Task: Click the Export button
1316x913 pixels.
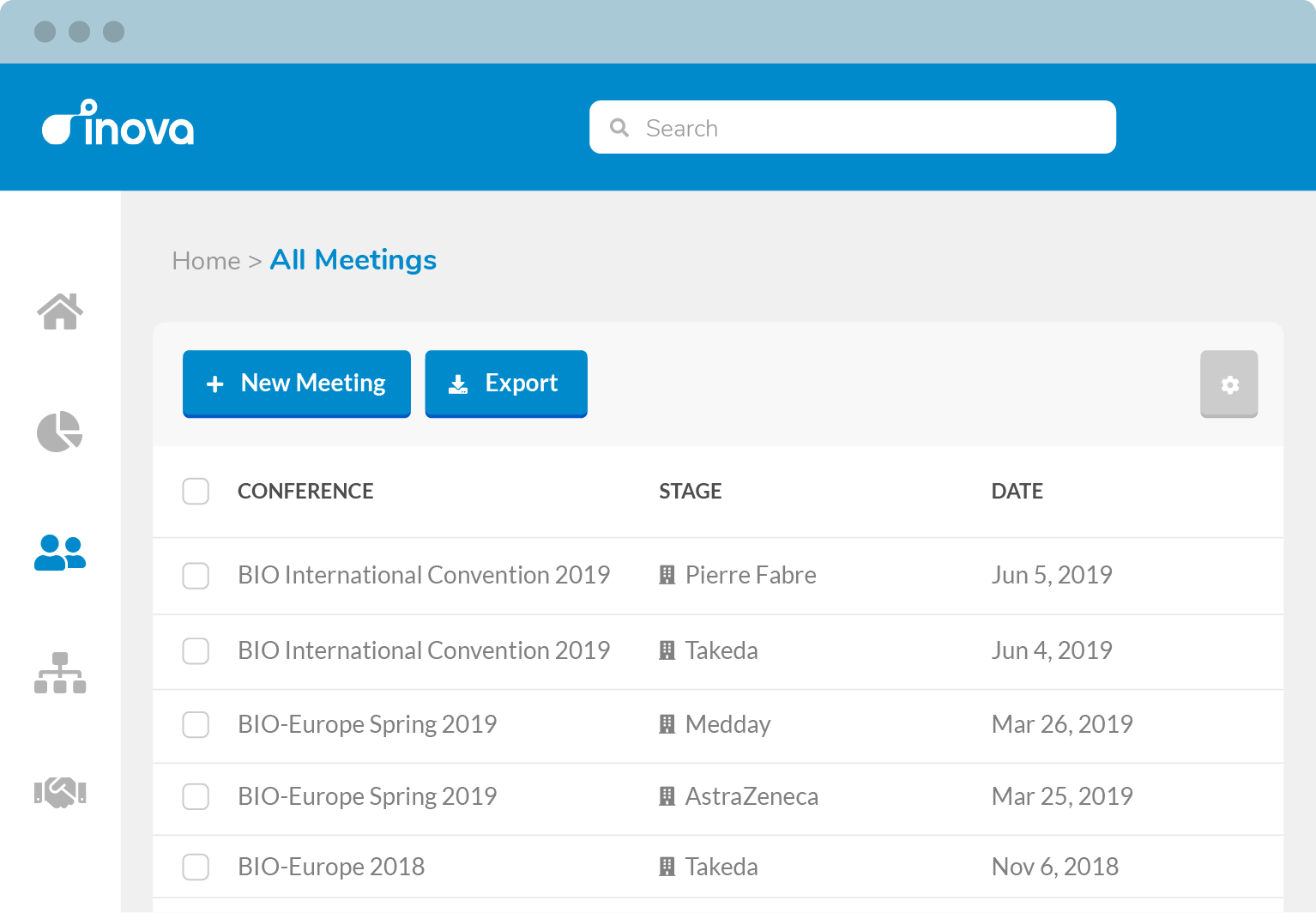Action: tap(506, 384)
